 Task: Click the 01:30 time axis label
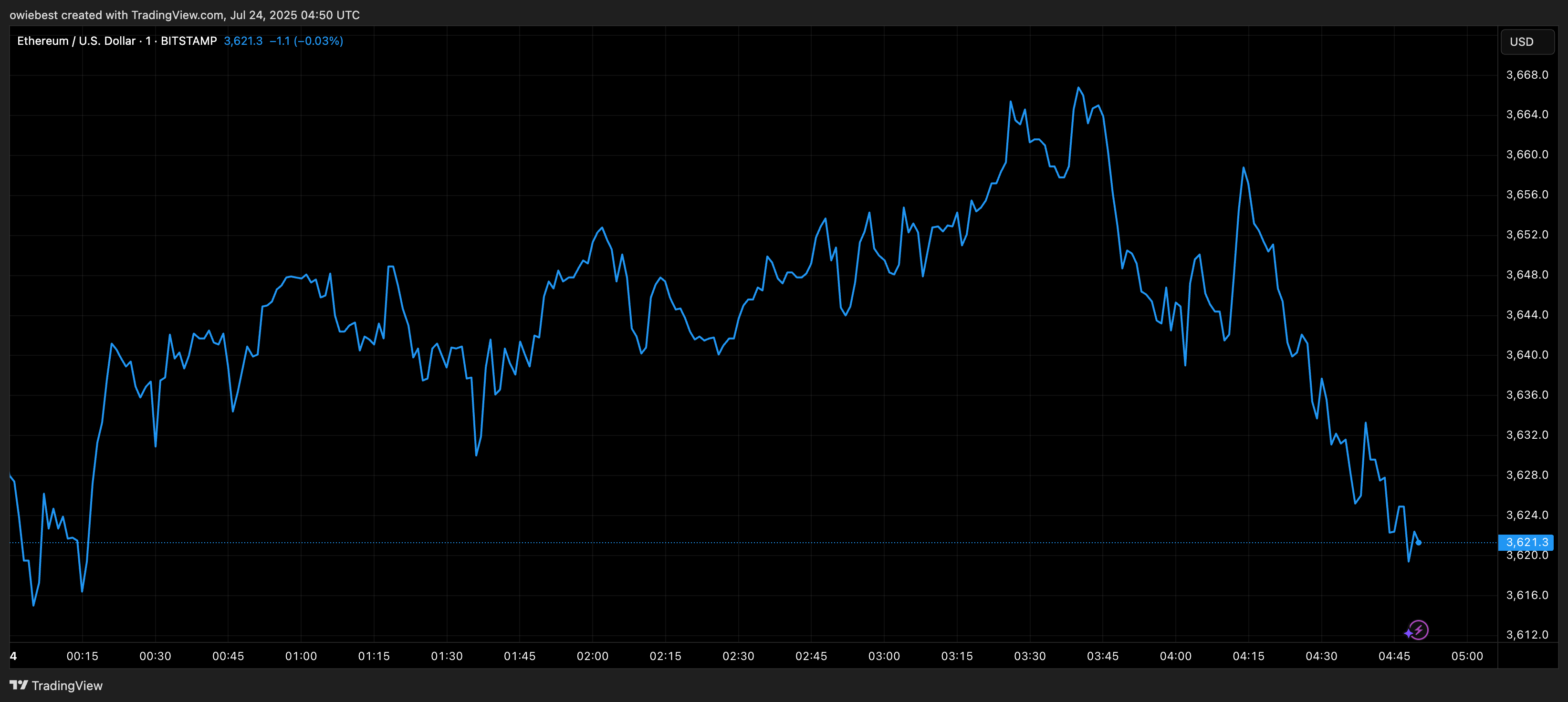pos(447,656)
